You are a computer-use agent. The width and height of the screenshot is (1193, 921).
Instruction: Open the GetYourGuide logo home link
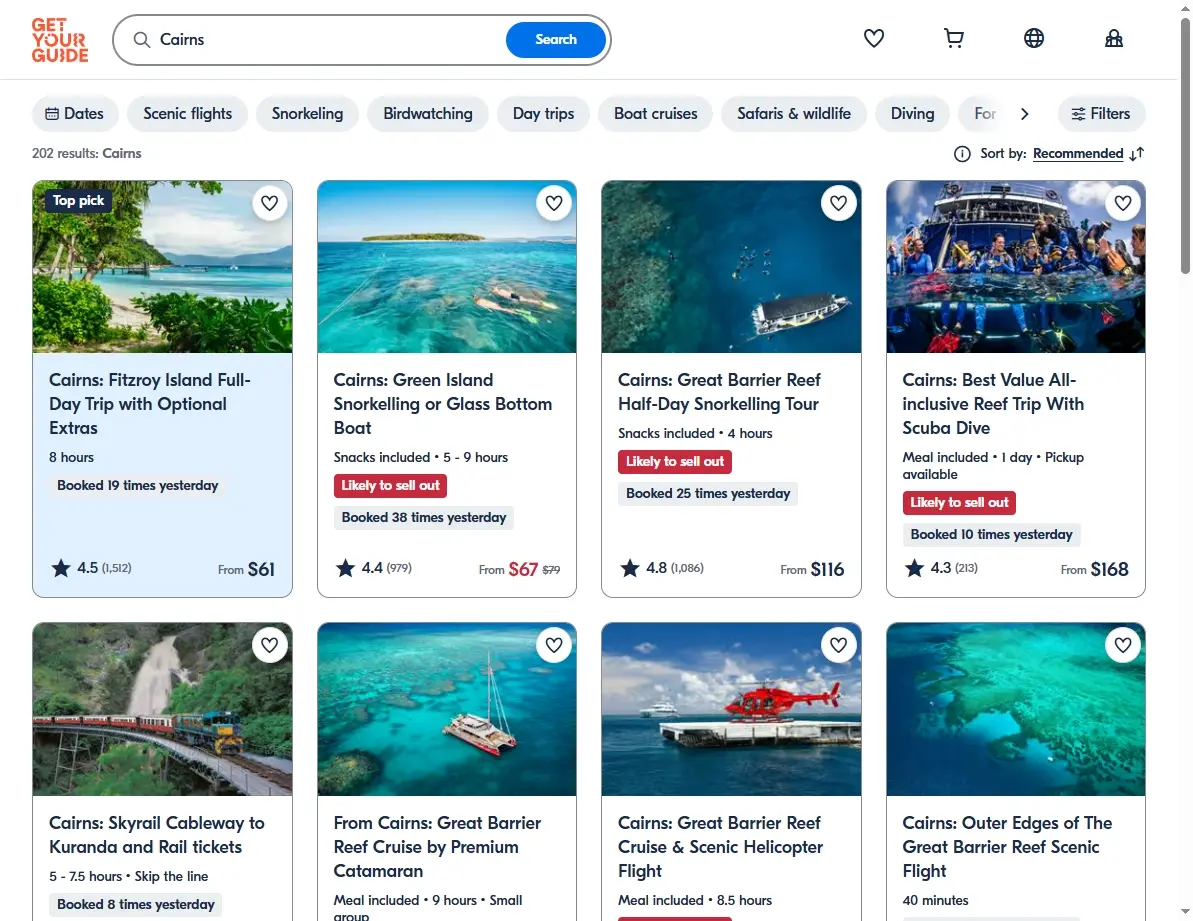coord(60,40)
